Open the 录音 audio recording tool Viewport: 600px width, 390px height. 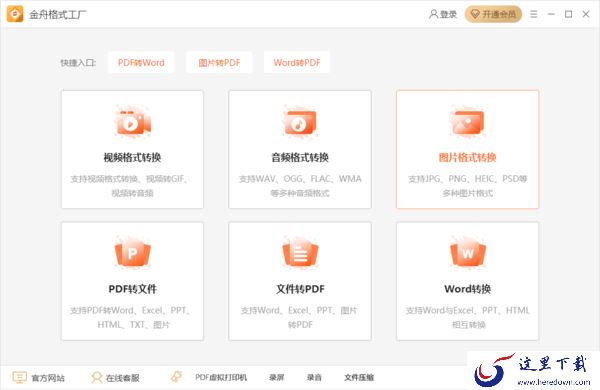coord(314,377)
